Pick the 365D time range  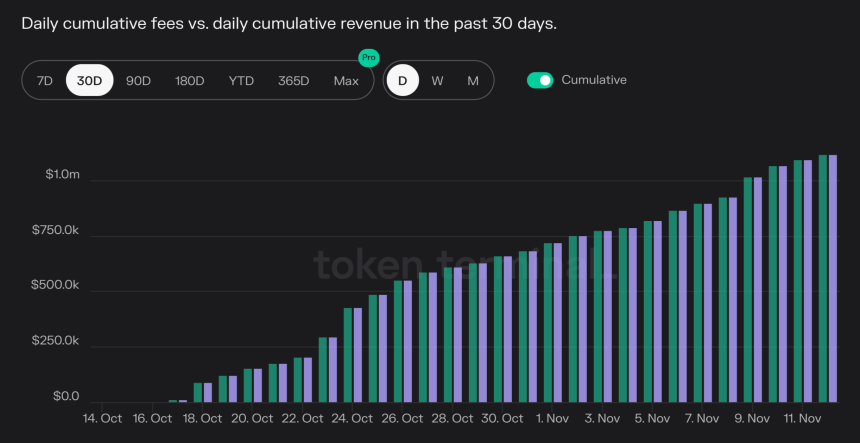[293, 81]
